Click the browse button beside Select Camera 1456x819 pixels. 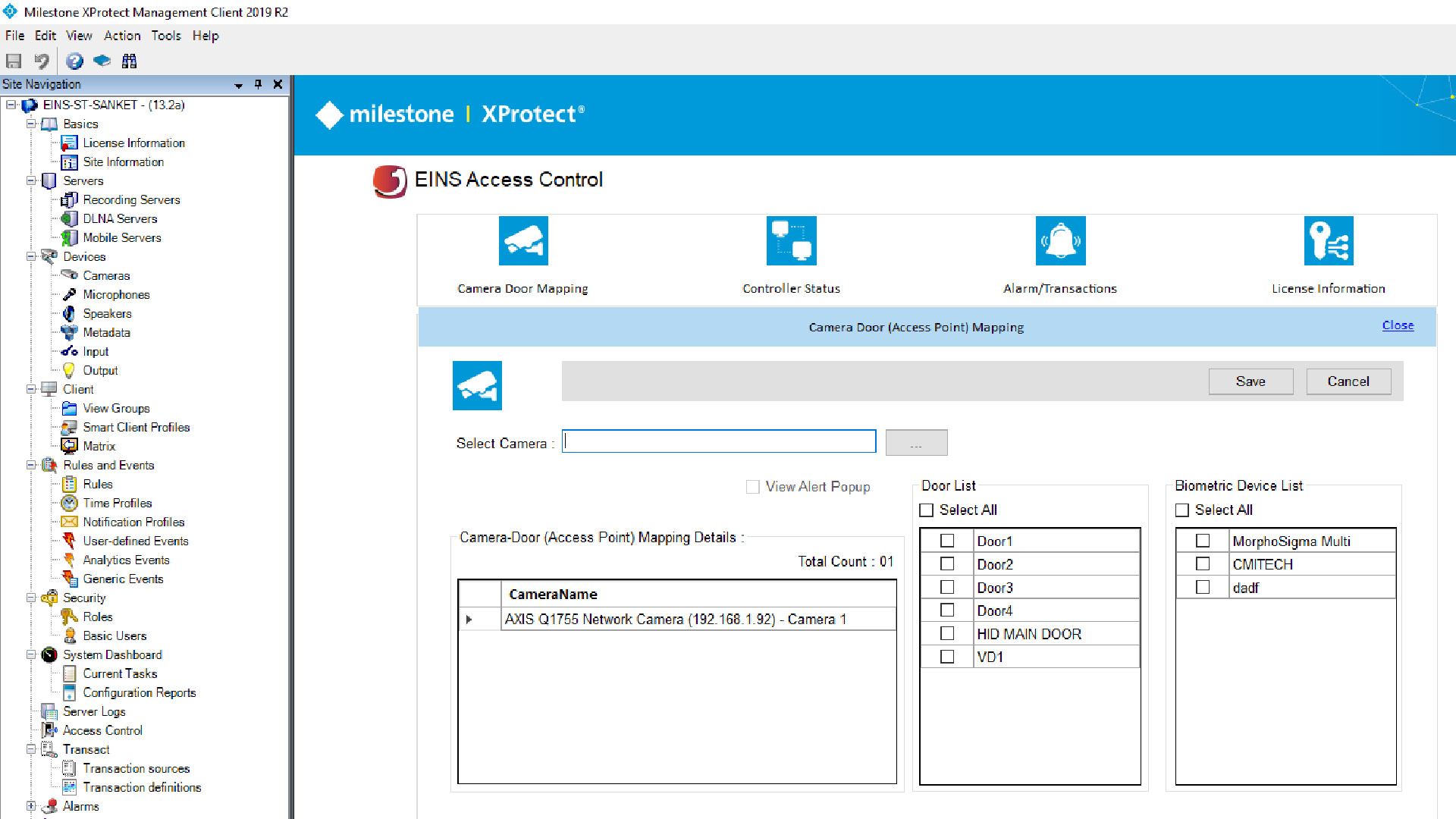[x=916, y=443]
